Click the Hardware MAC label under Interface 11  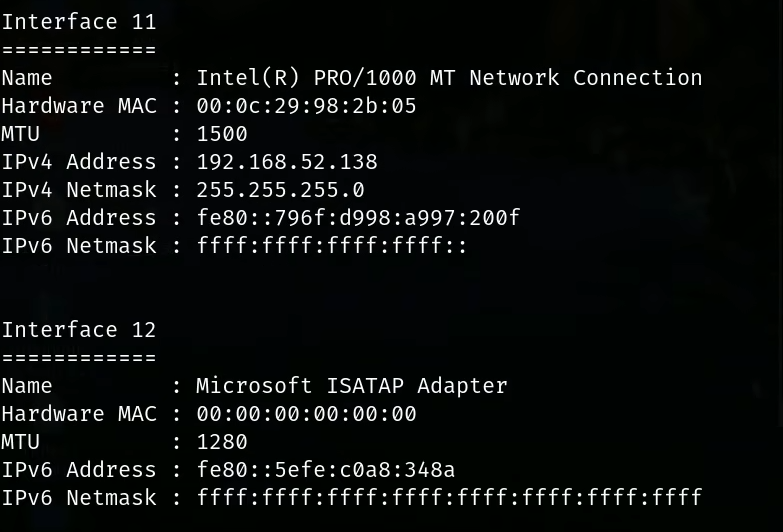pyautogui.click(x=79, y=106)
